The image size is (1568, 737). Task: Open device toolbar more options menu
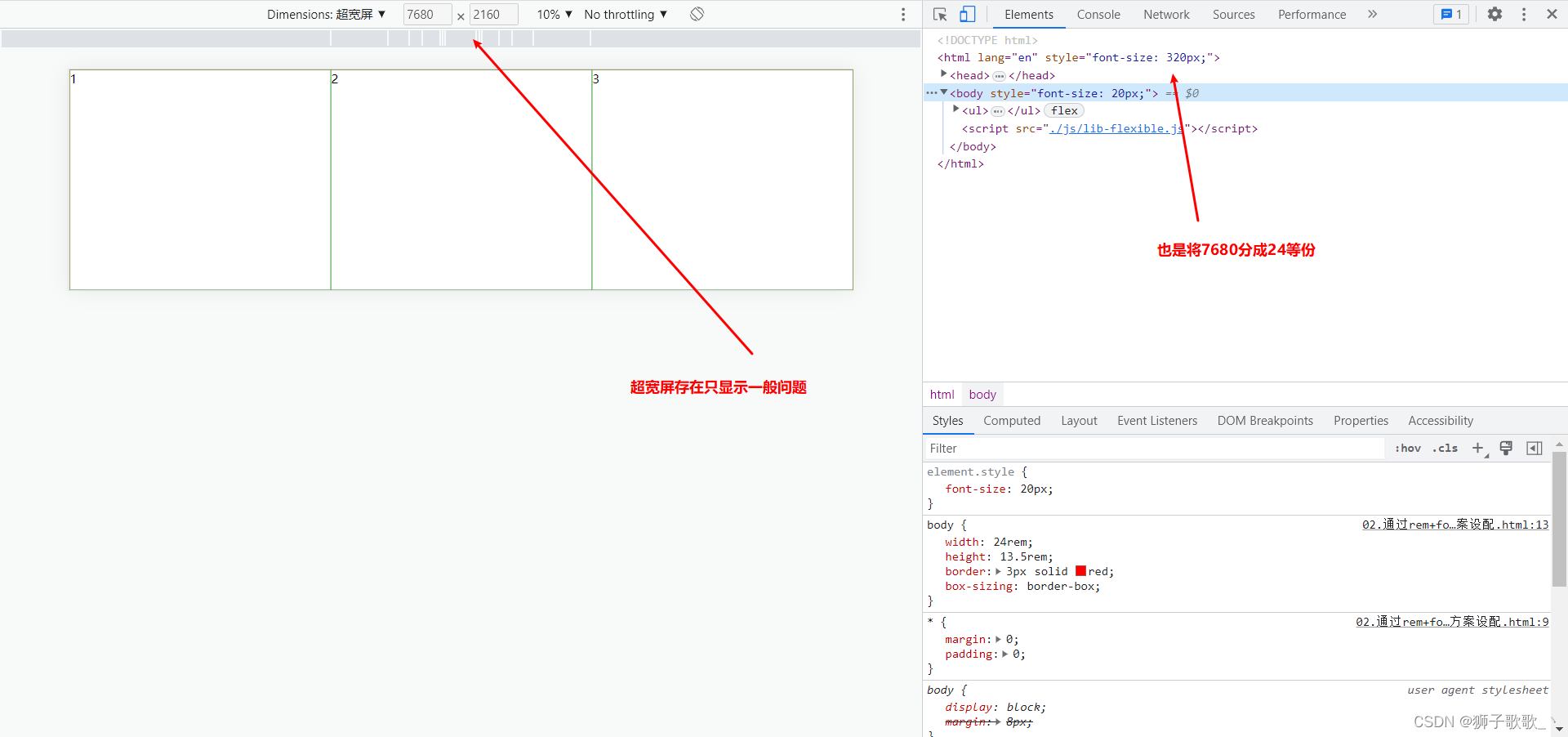tap(903, 14)
